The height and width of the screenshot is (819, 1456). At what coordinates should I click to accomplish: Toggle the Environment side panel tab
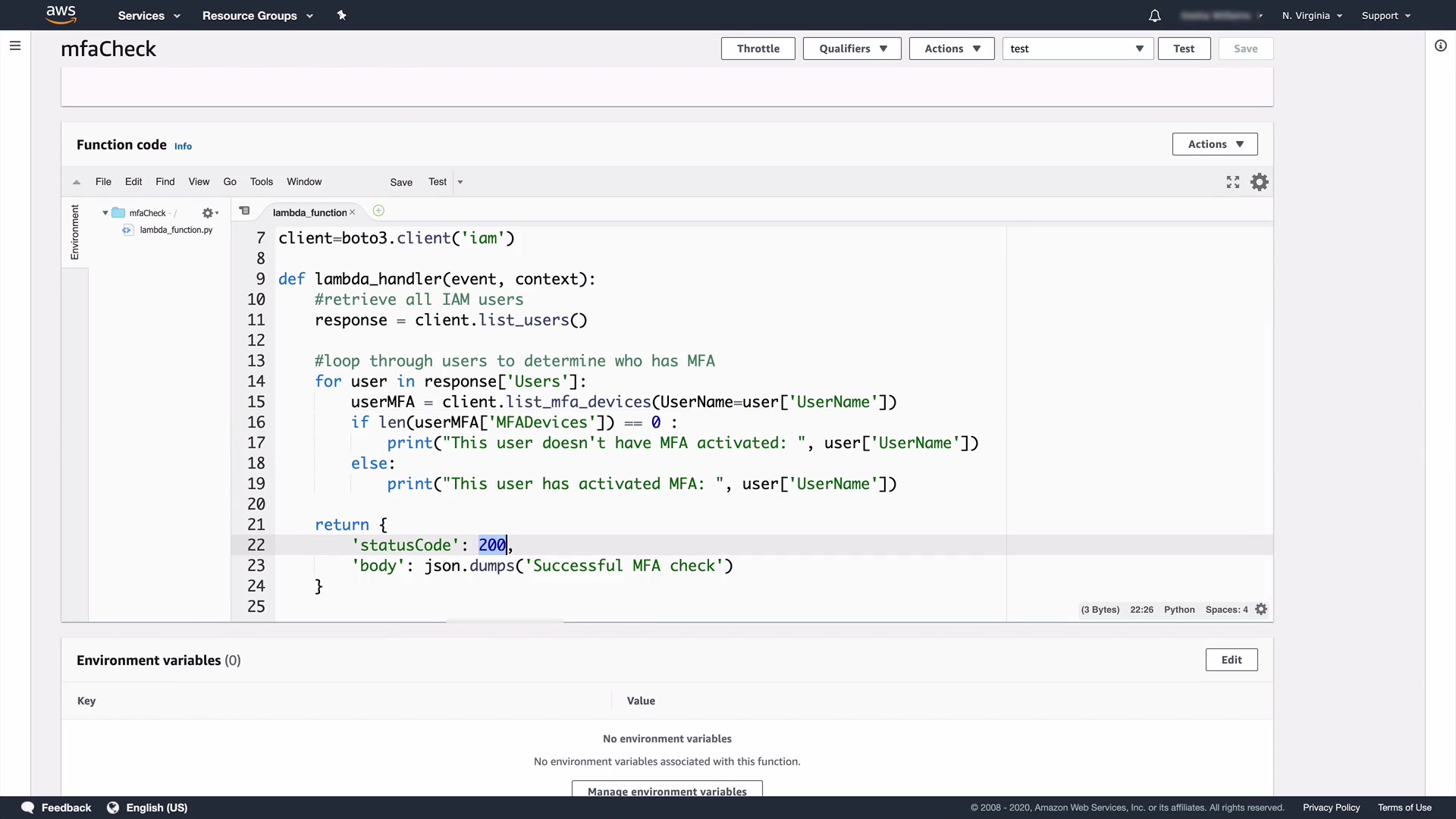click(74, 232)
